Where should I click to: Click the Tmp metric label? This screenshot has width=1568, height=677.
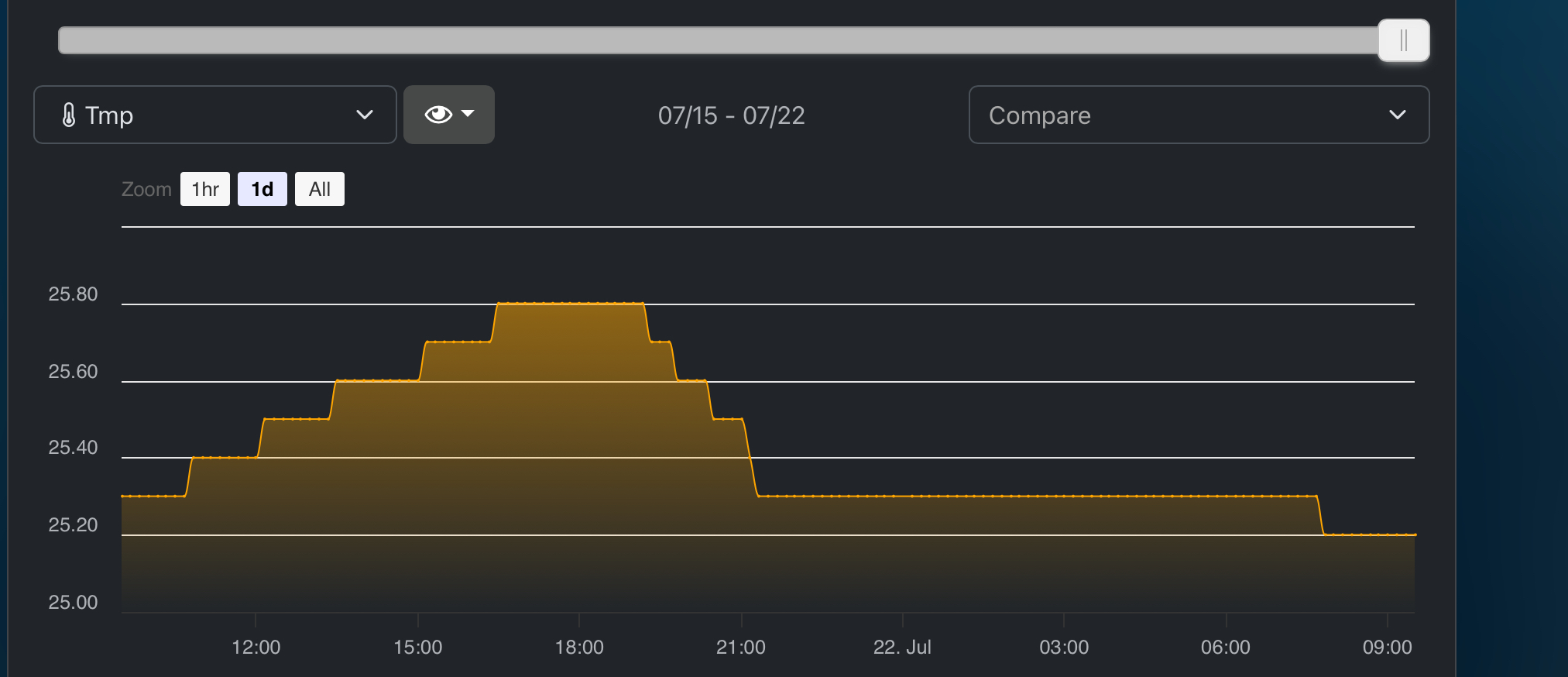(x=109, y=115)
